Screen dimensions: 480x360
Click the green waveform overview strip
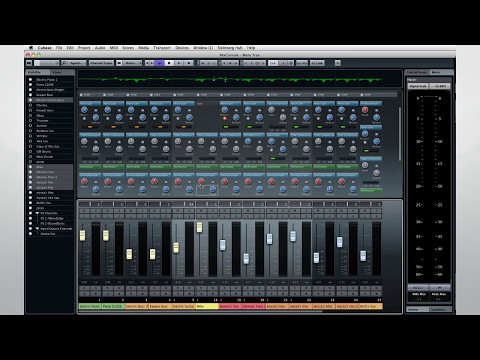pos(240,80)
